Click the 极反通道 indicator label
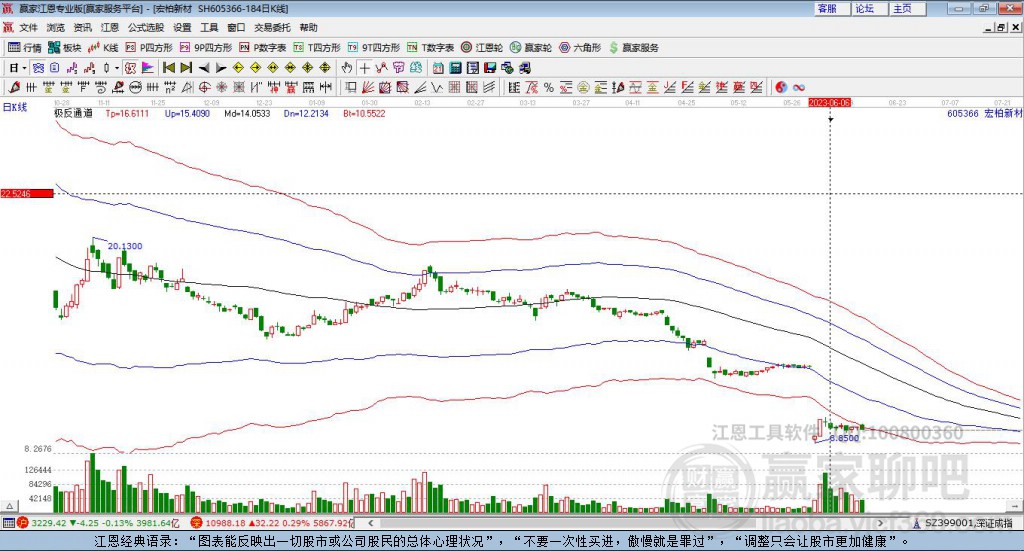The width and height of the screenshot is (1024, 551). click(x=73, y=113)
